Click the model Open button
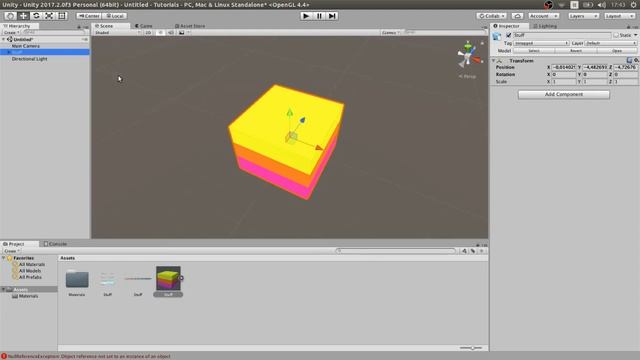Viewport: 640px width, 360px height. point(617,51)
